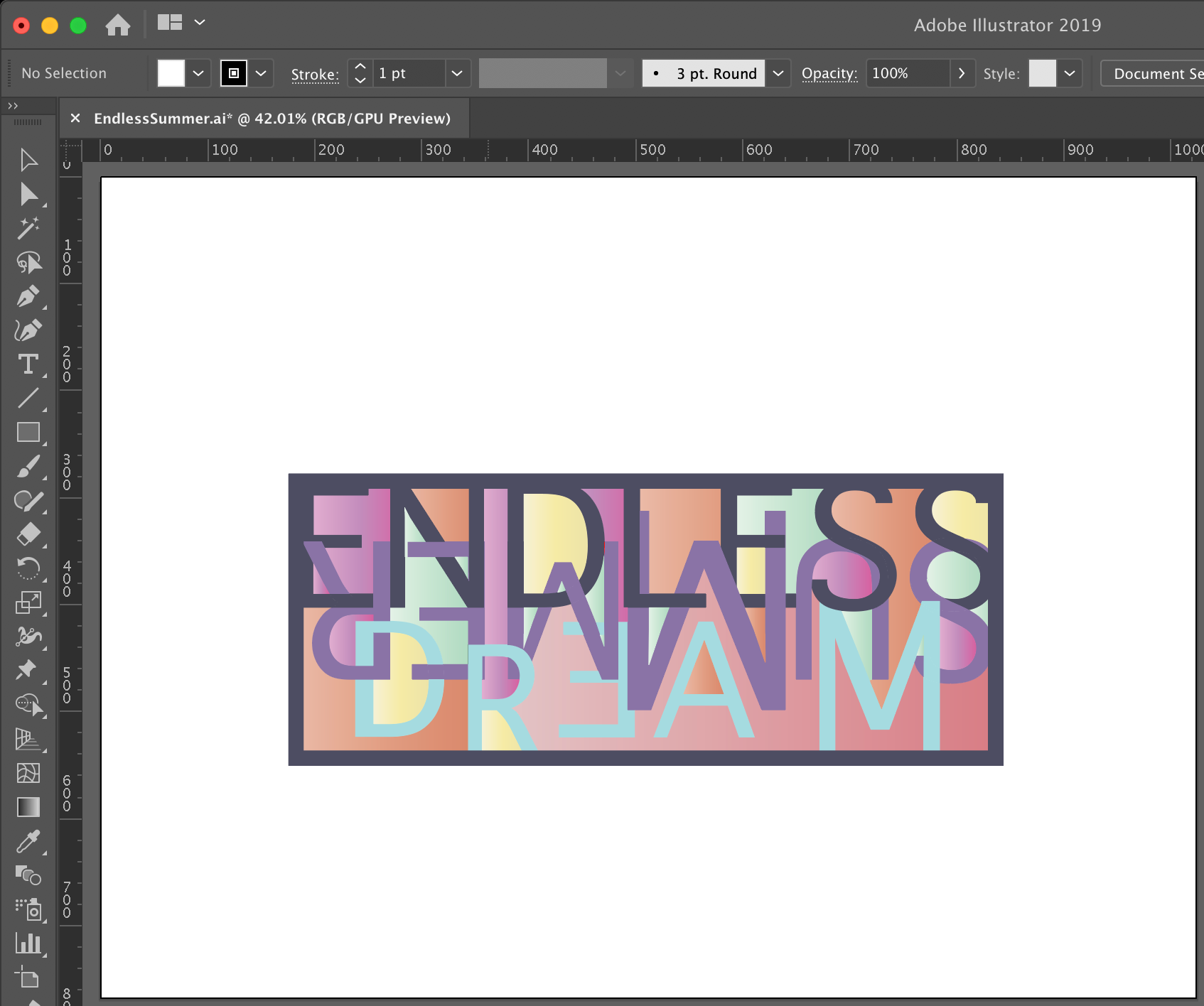The width and height of the screenshot is (1204, 1006).
Task: Select the Rectangle tool
Action: coord(28,432)
